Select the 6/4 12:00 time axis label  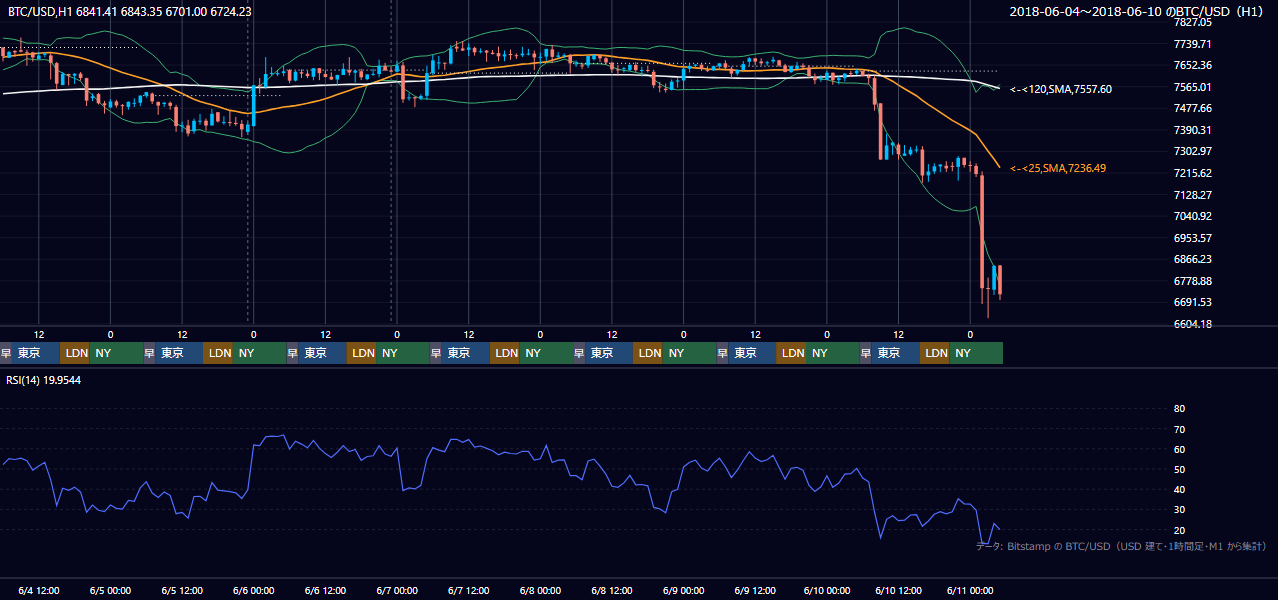pyautogui.click(x=39, y=590)
